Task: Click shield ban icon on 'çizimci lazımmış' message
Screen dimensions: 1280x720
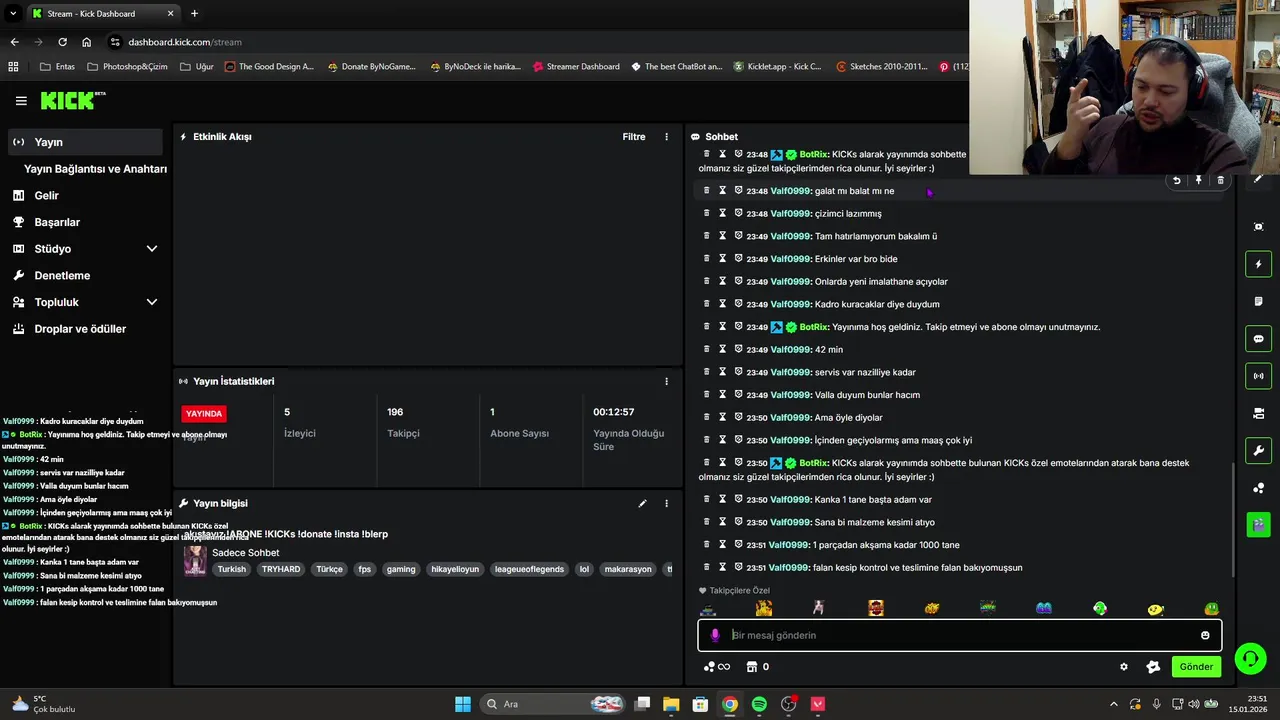Action: tap(738, 213)
